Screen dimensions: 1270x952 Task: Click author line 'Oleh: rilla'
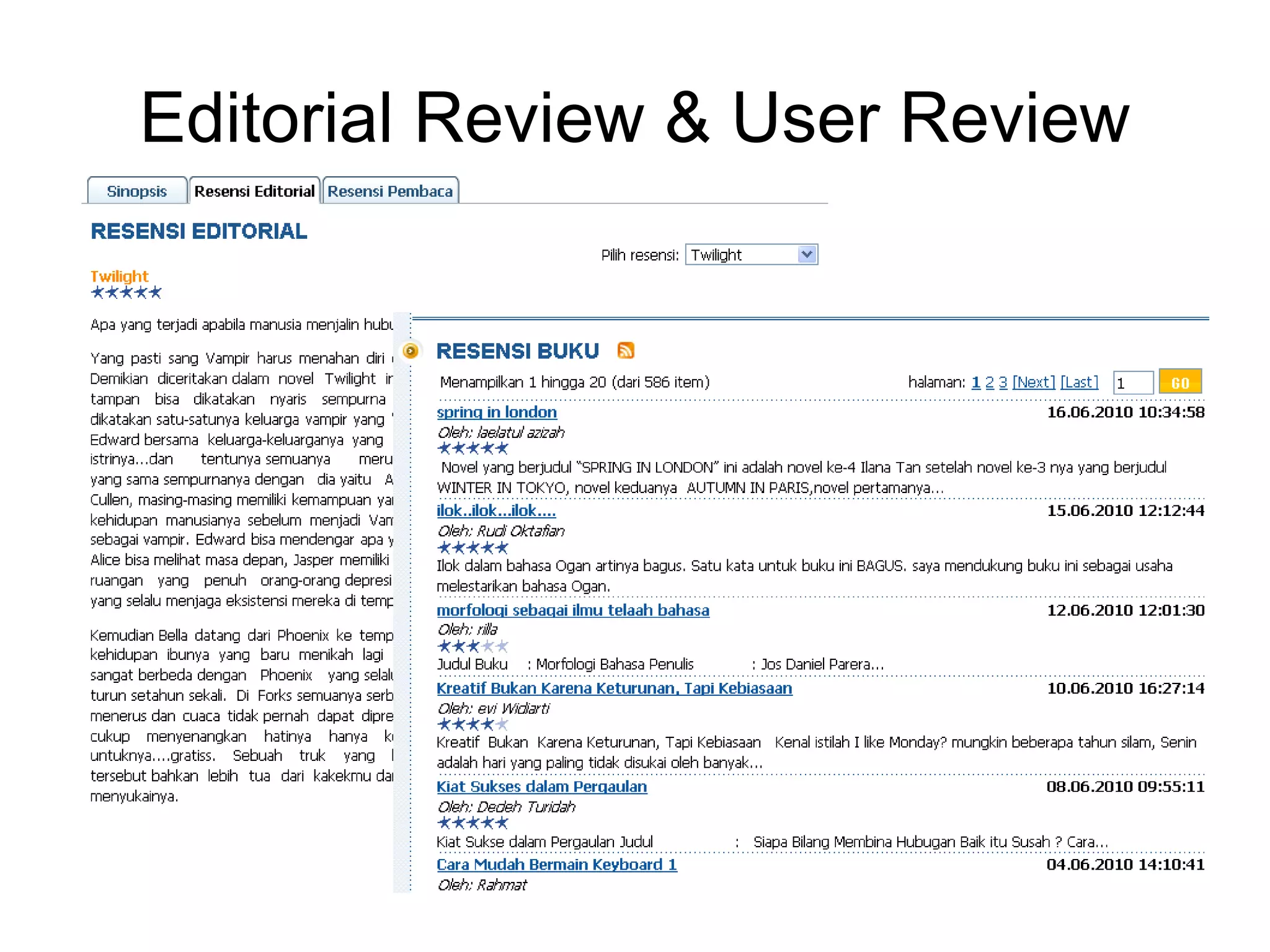(x=468, y=630)
